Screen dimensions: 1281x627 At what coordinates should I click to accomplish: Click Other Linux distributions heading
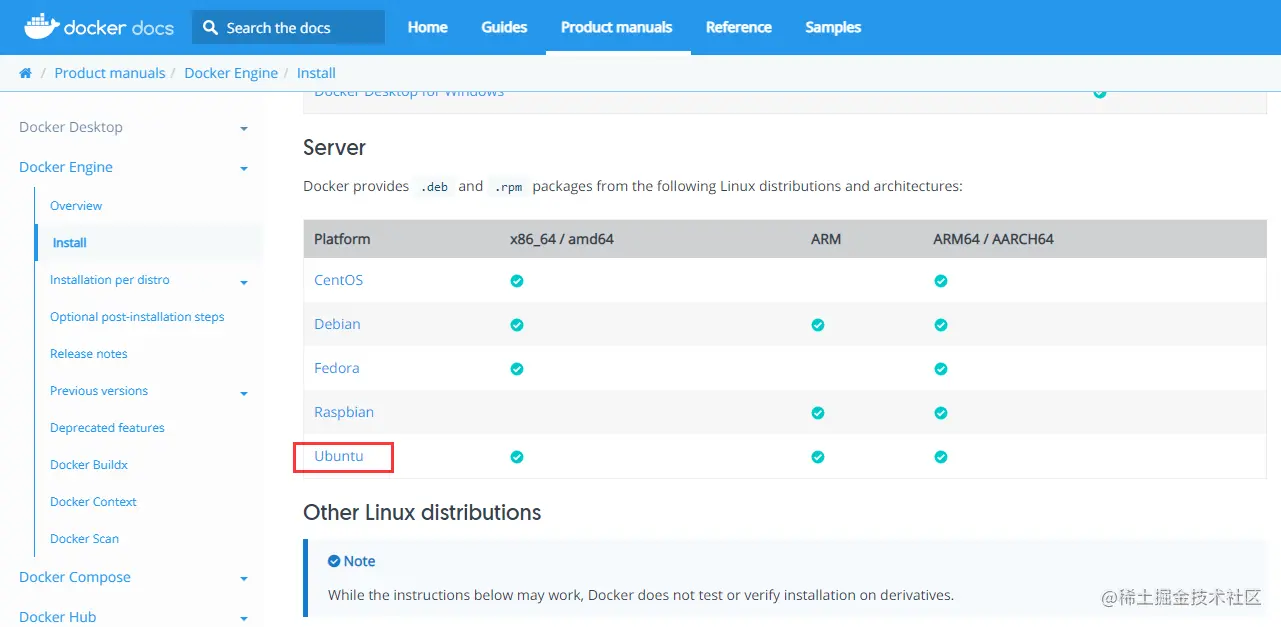(422, 512)
